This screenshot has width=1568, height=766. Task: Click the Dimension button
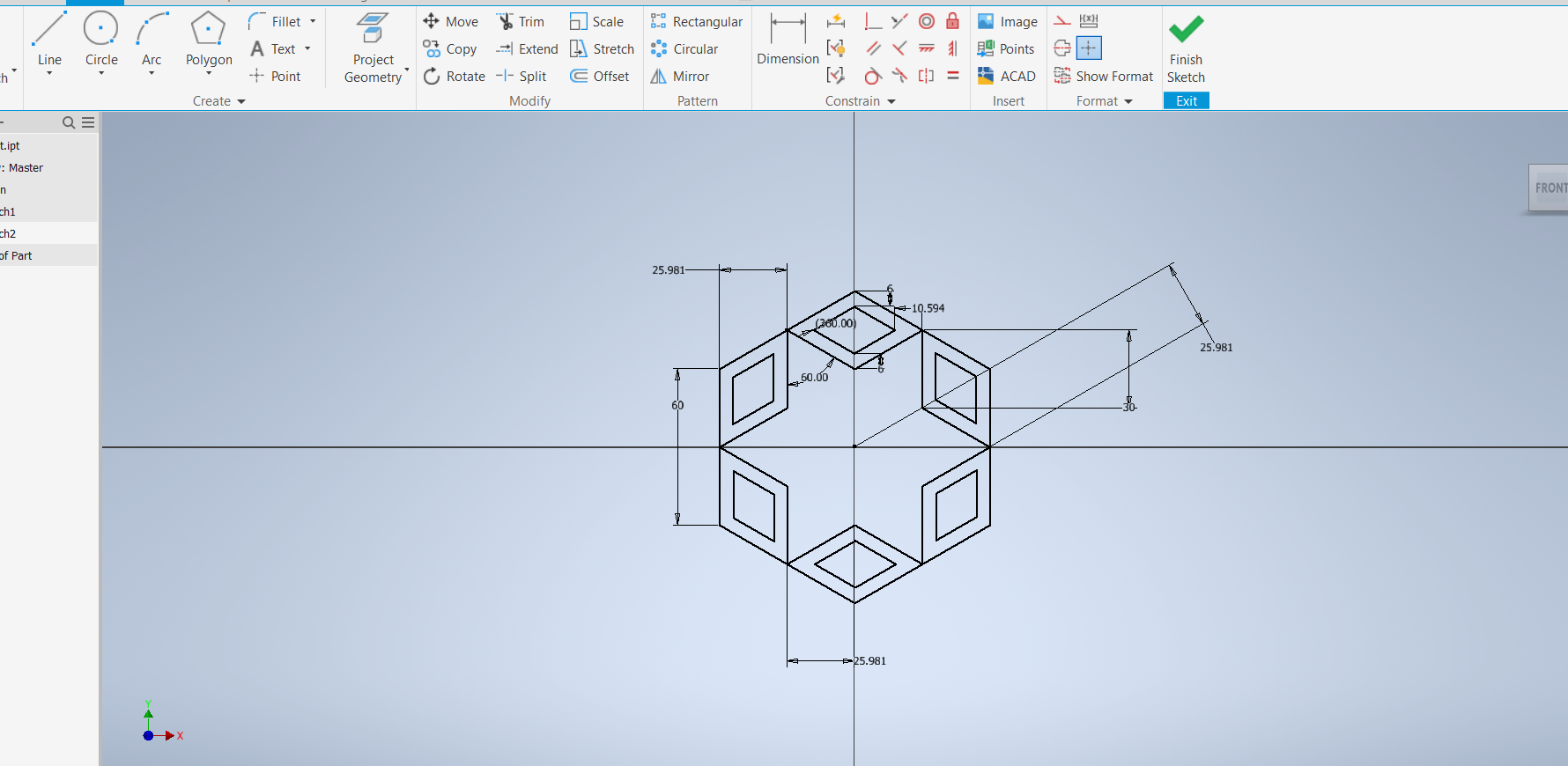pos(788,40)
